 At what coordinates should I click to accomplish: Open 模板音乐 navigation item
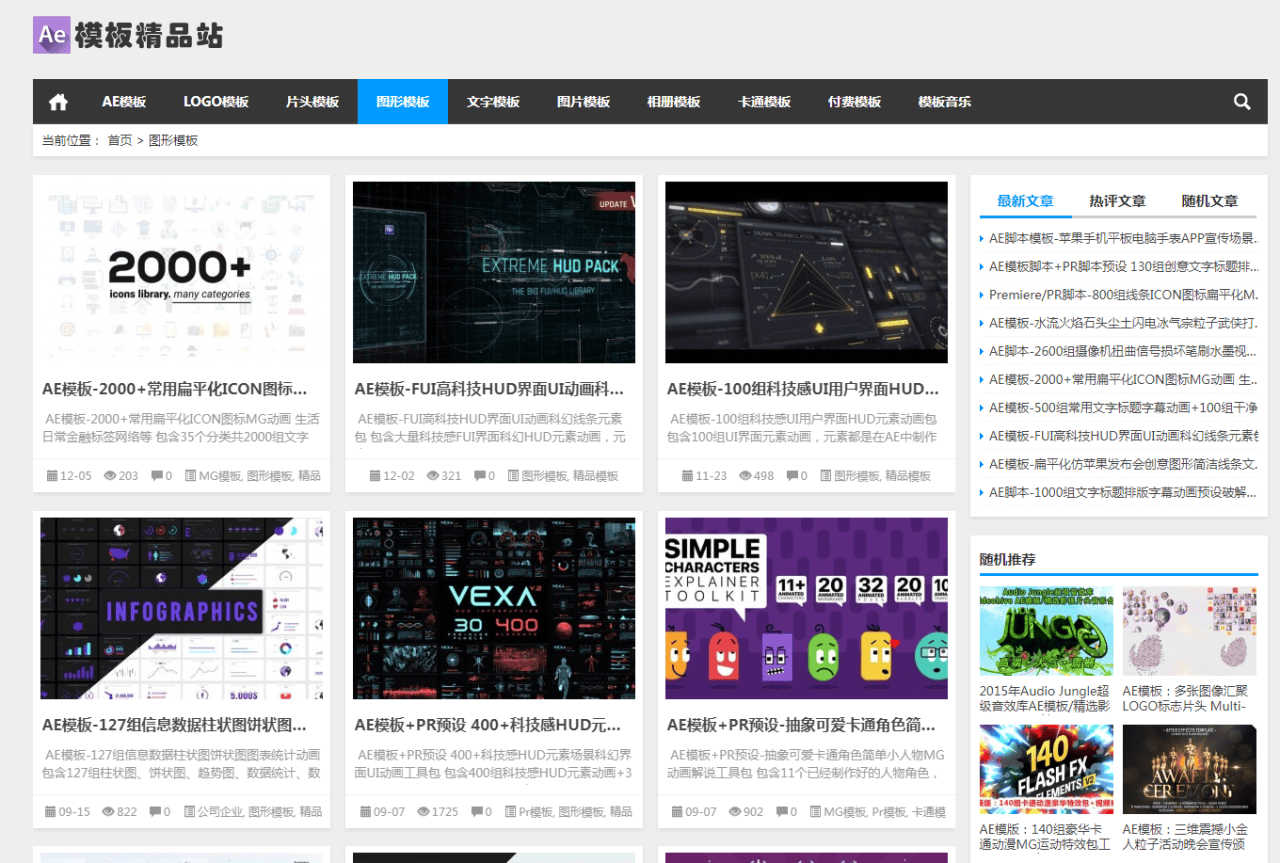944,102
